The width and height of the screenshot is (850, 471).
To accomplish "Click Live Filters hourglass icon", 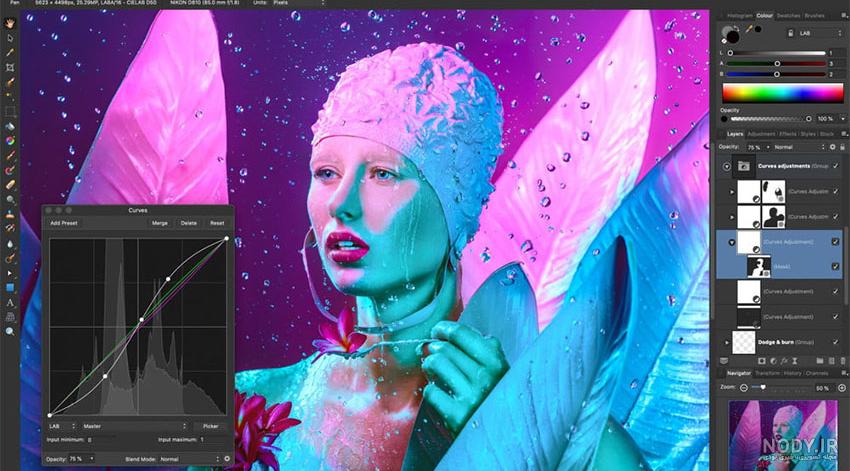I will pyautogui.click(x=795, y=361).
